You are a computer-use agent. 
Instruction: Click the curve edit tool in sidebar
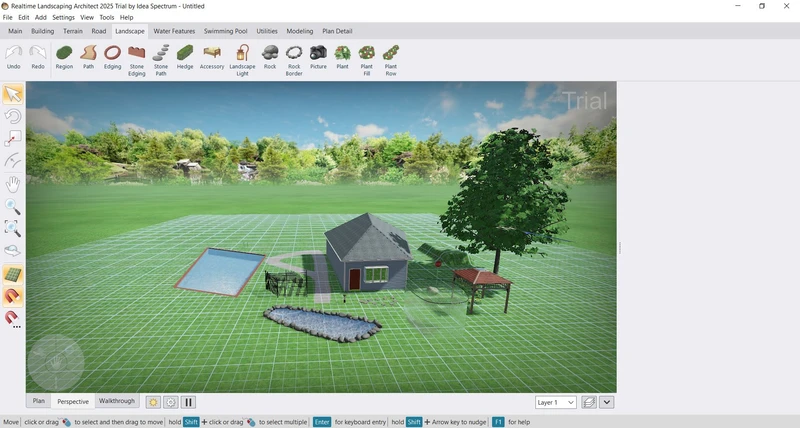pos(13,161)
